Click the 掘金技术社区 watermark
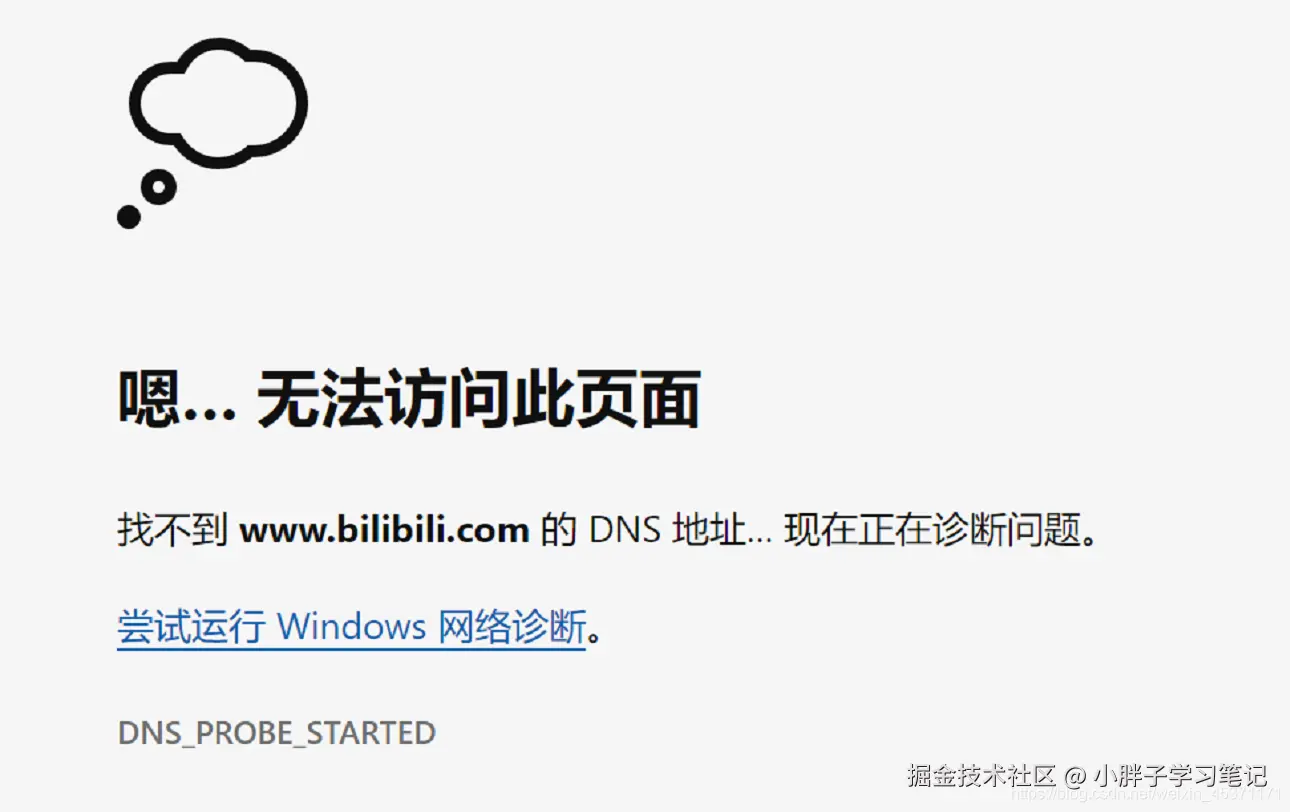This screenshot has width=1290, height=812. coord(982,775)
